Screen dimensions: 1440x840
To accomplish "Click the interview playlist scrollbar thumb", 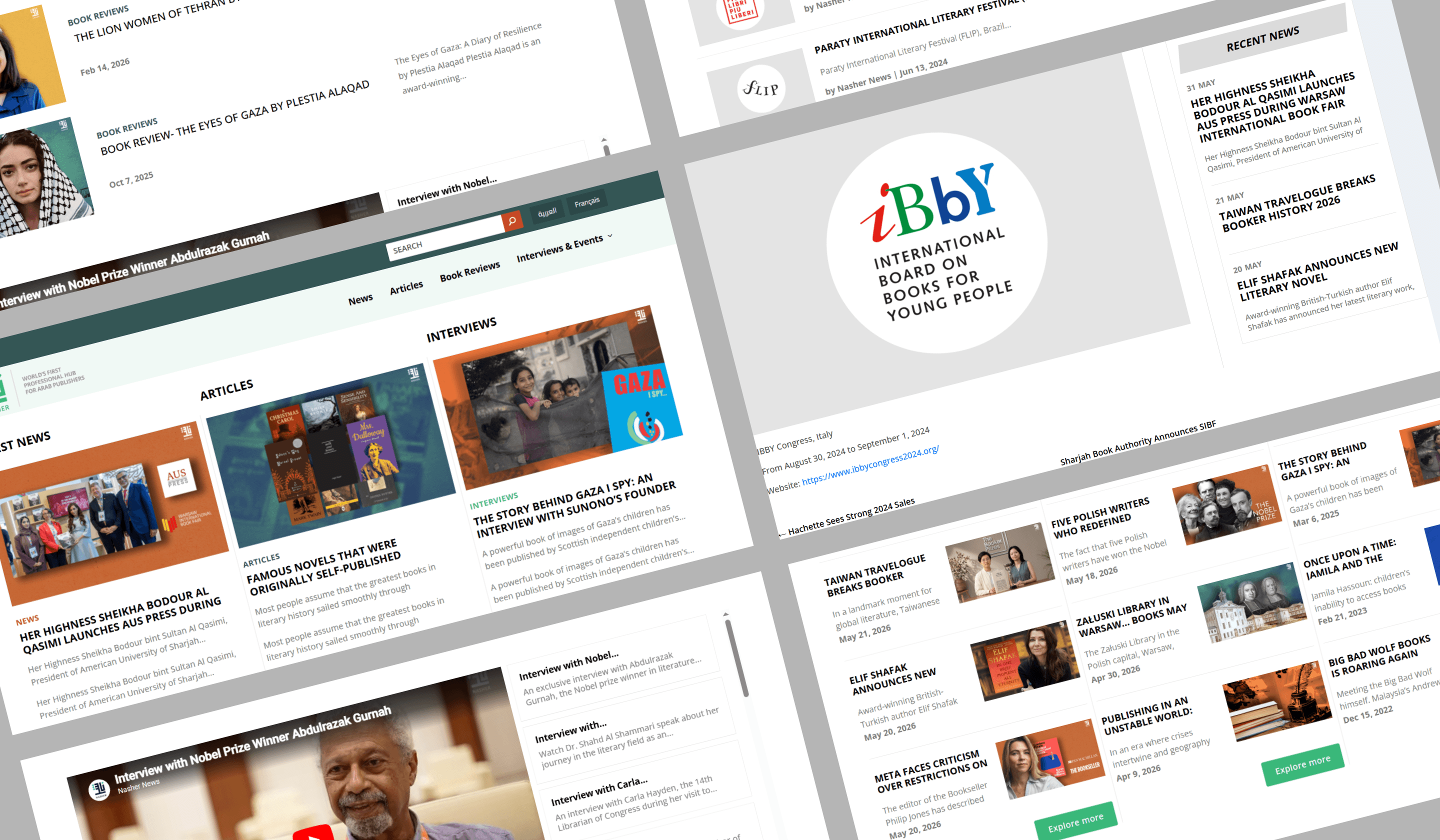I will pos(736,658).
